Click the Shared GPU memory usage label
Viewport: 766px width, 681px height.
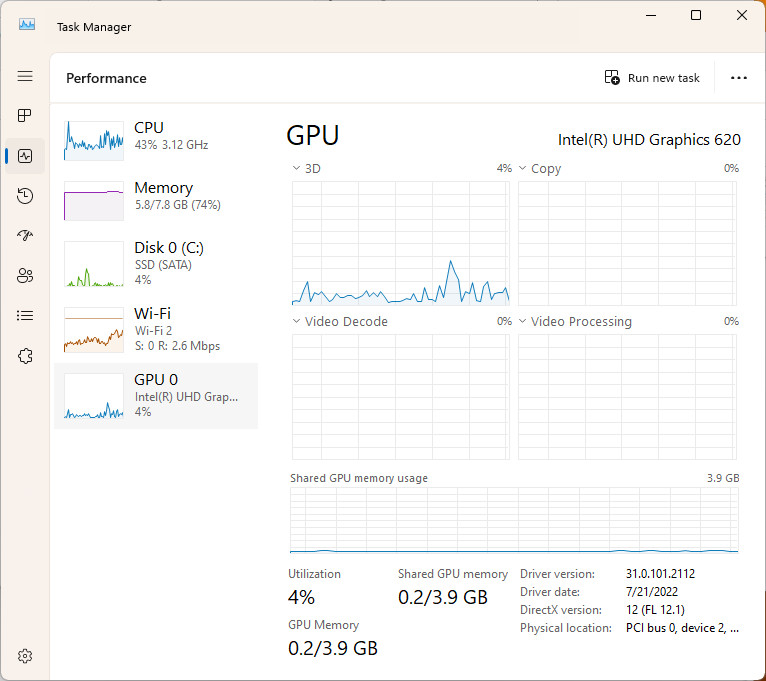pyautogui.click(x=359, y=478)
